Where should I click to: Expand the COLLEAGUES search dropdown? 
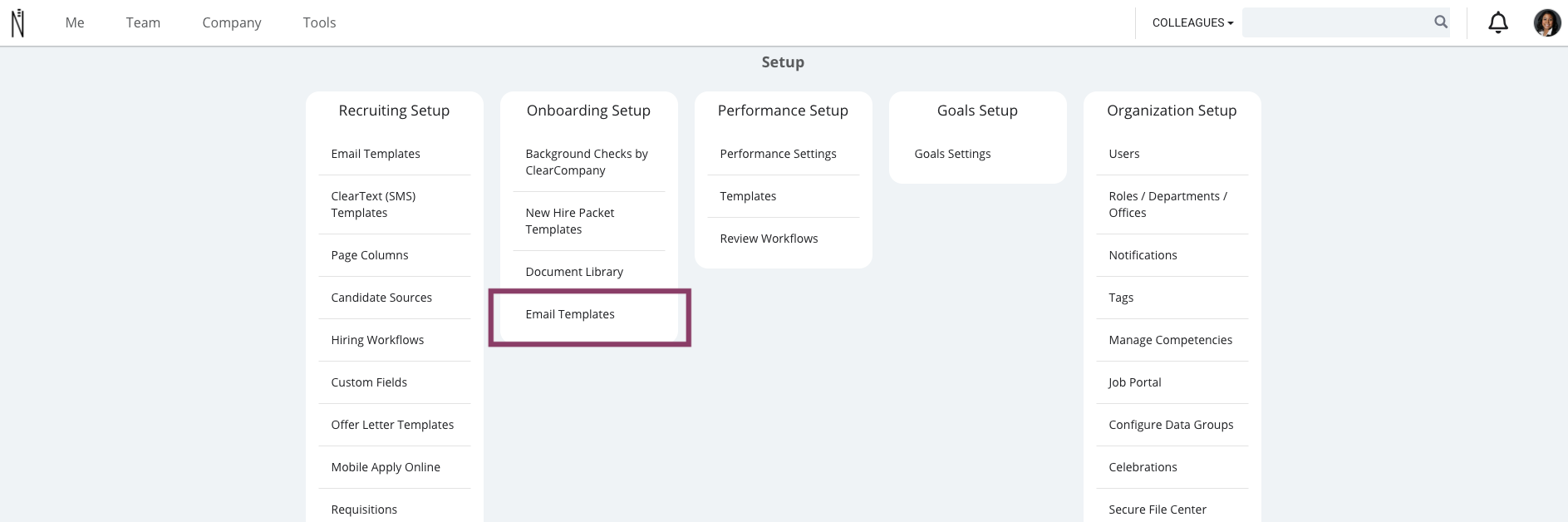tap(1192, 22)
